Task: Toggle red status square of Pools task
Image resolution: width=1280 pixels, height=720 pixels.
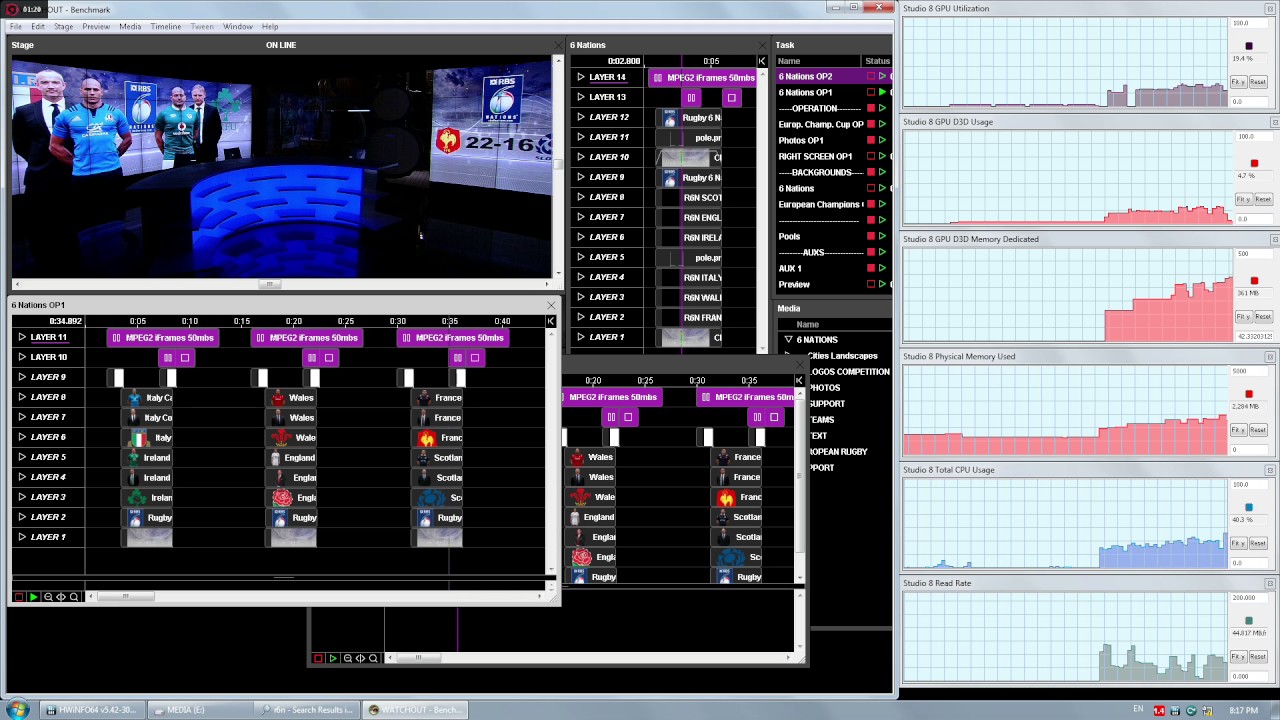Action: (870, 237)
